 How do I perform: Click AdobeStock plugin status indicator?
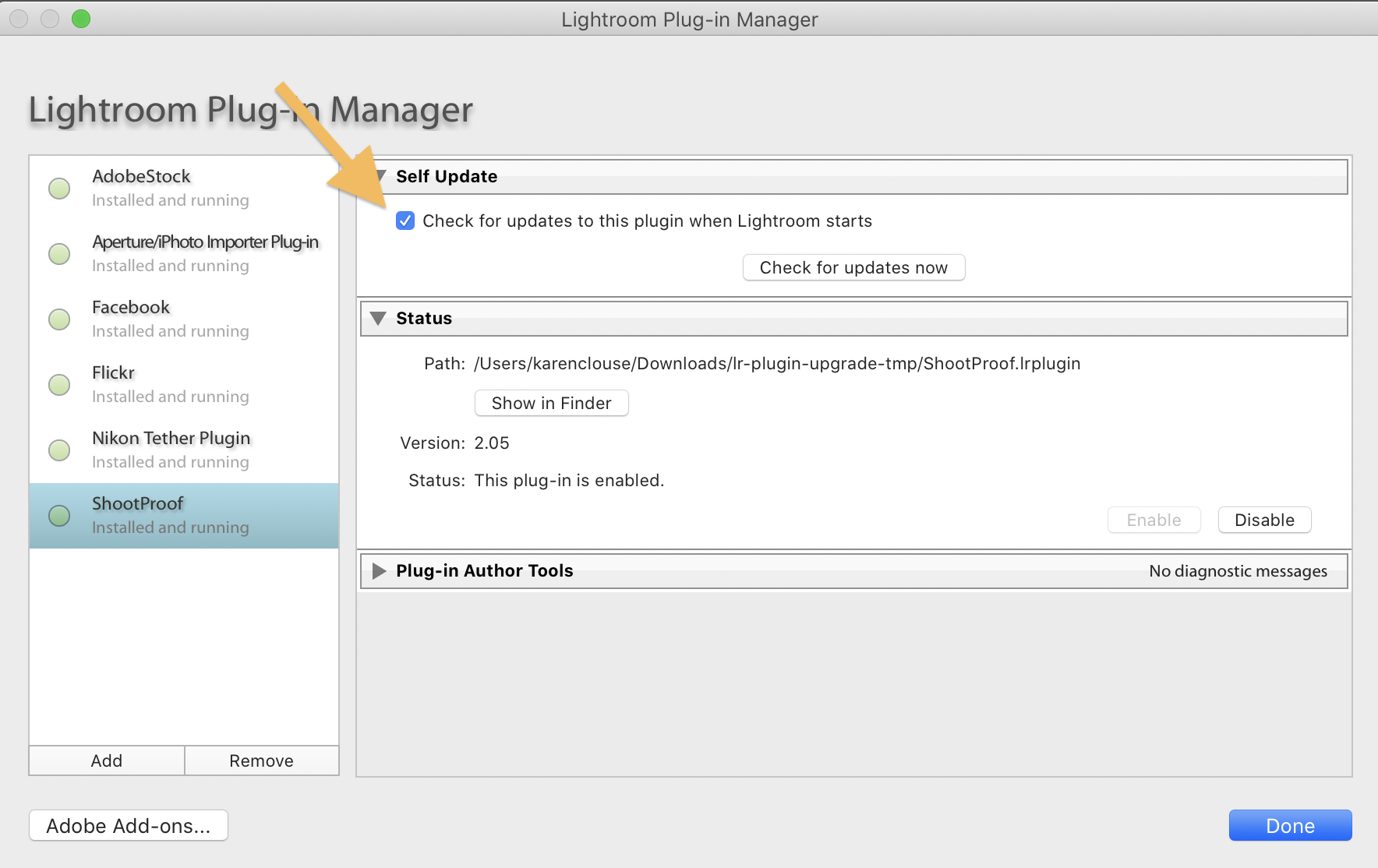click(x=59, y=189)
